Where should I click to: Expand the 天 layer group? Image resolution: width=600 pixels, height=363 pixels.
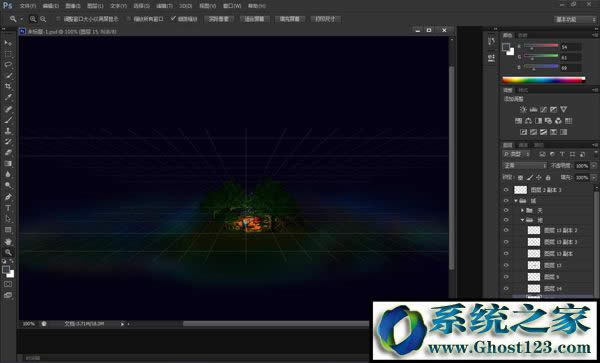[x=522, y=210]
